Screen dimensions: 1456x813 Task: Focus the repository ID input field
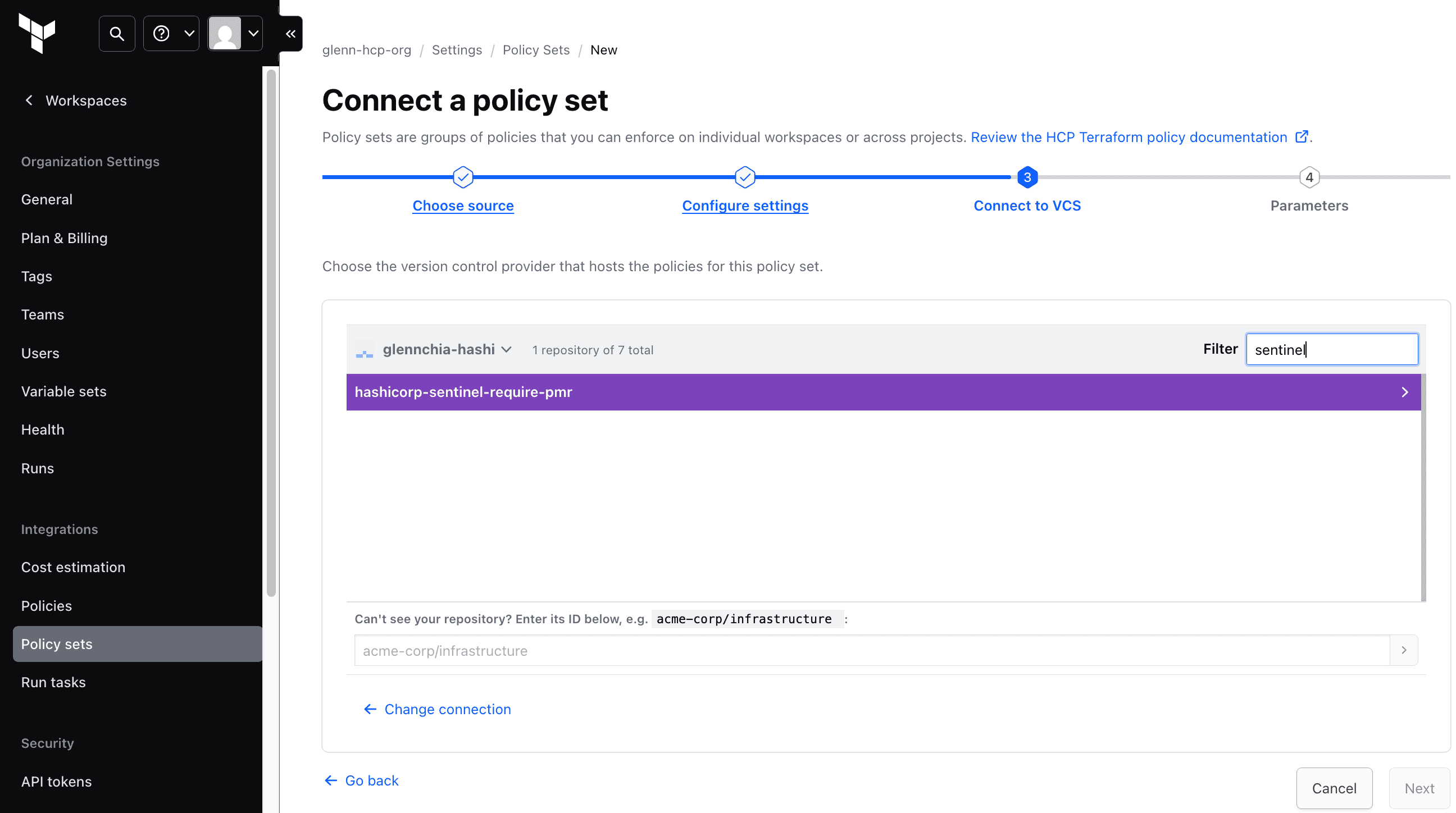pos(872,650)
